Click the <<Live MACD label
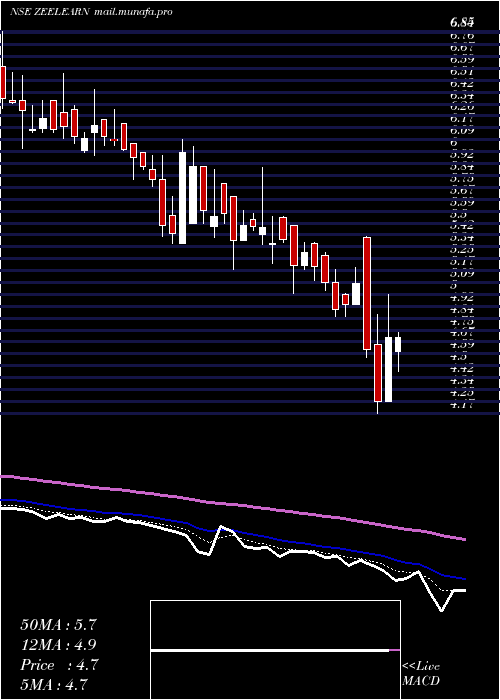 pyautogui.click(x=421, y=674)
